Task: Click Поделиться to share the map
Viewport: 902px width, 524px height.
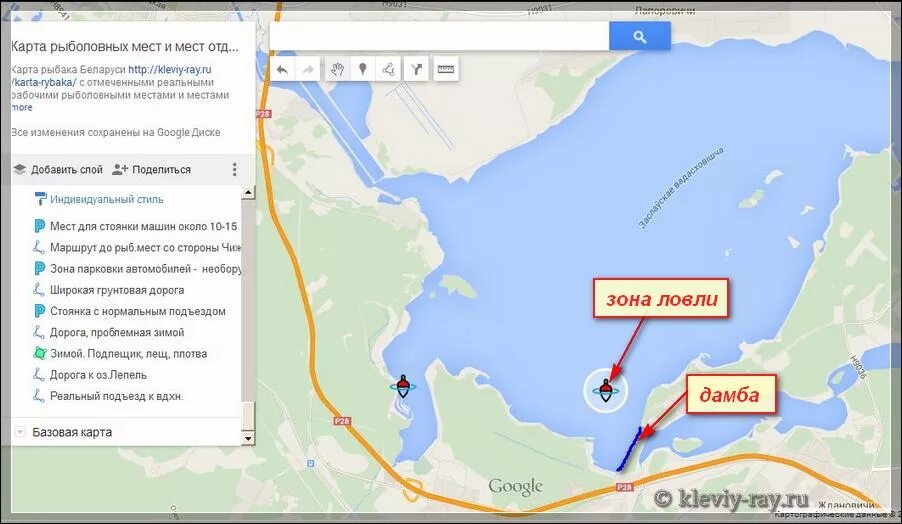Action: pos(151,170)
